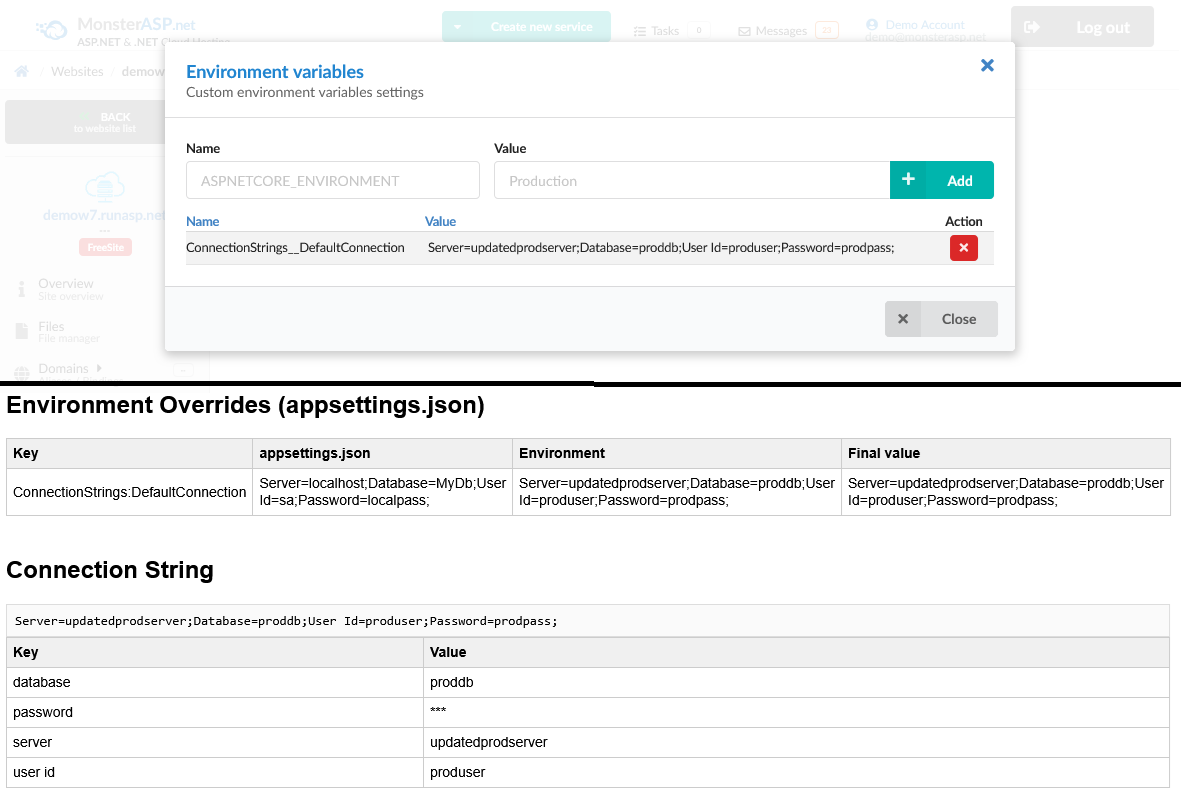Image resolution: width=1181 pixels, height=788 pixels.
Task: Click the Demo Account user icon
Action: (872, 24)
